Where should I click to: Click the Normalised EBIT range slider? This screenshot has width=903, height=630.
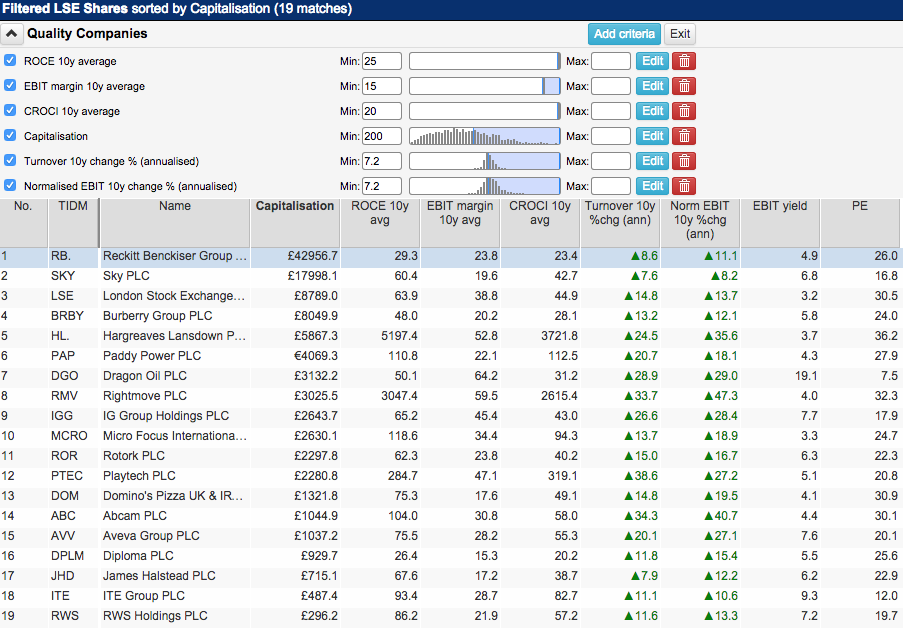tap(484, 186)
